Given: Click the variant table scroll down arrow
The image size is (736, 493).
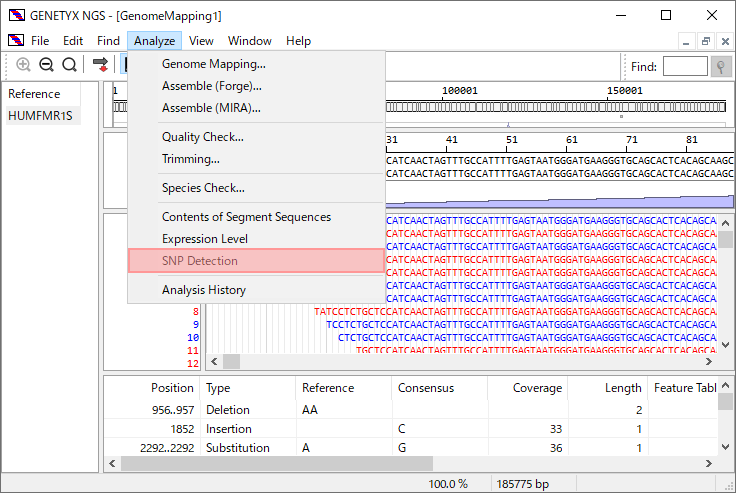Looking at the screenshot, I should 726,447.
